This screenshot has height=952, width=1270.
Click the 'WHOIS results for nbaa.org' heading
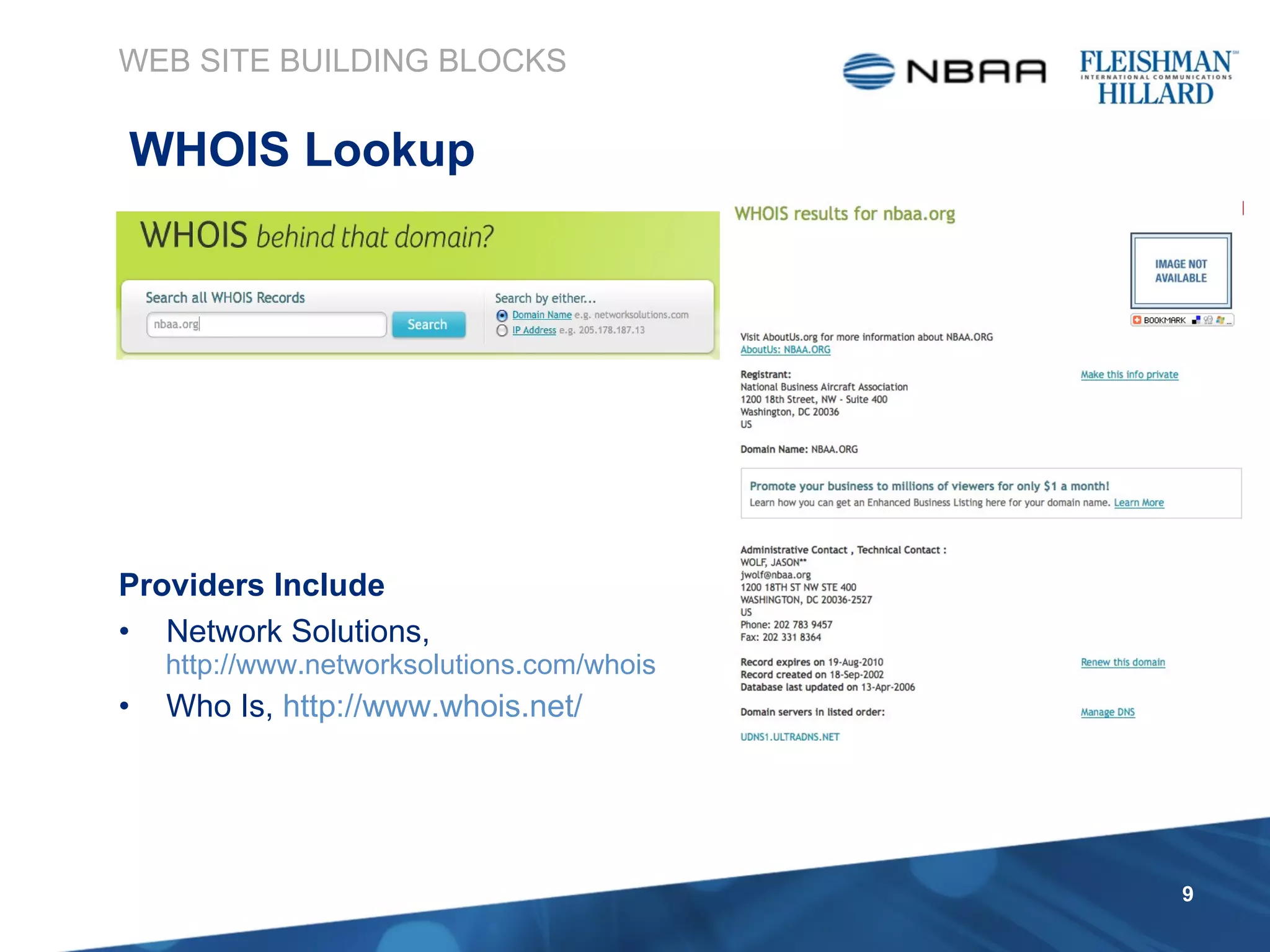click(845, 214)
